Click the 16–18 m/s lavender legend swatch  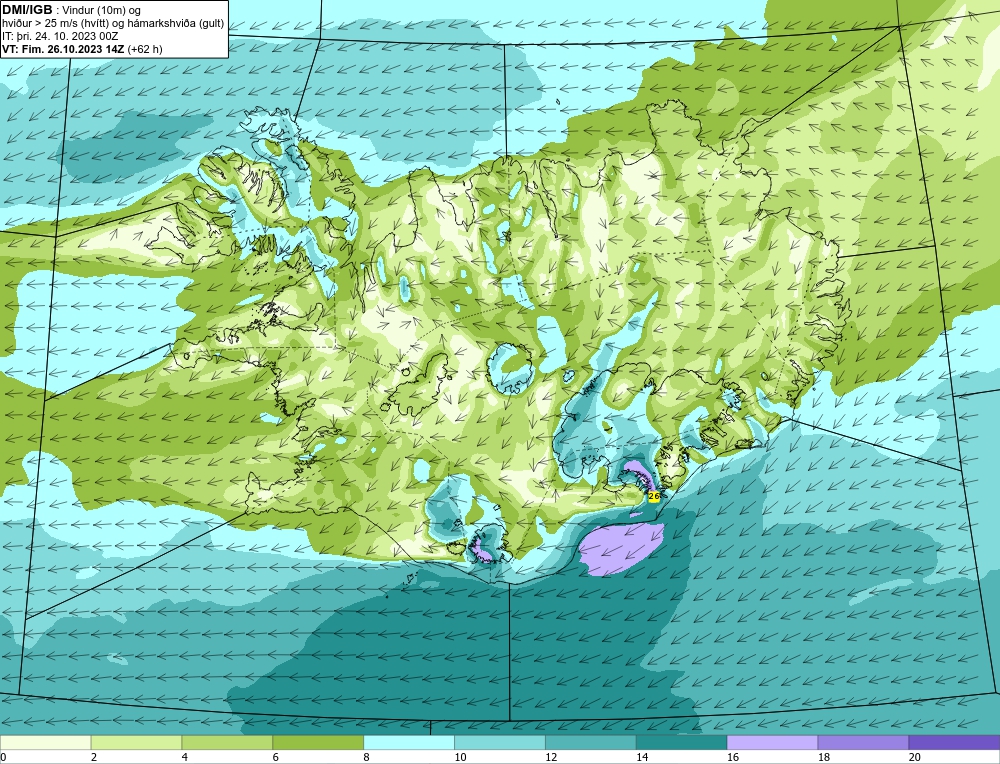pyautogui.click(x=772, y=742)
